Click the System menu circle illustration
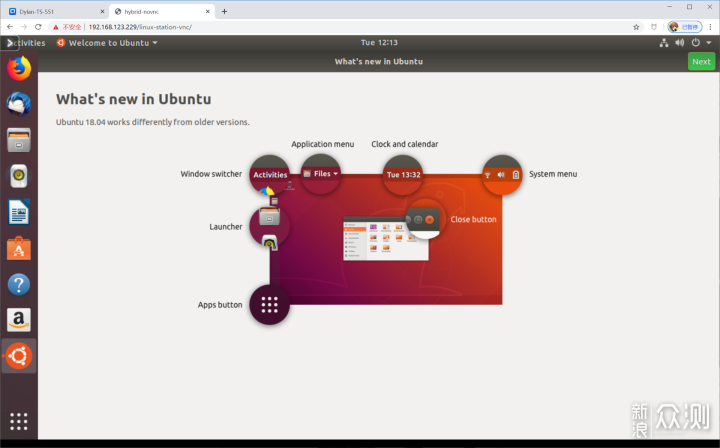This screenshot has height=448, width=720. (502, 174)
